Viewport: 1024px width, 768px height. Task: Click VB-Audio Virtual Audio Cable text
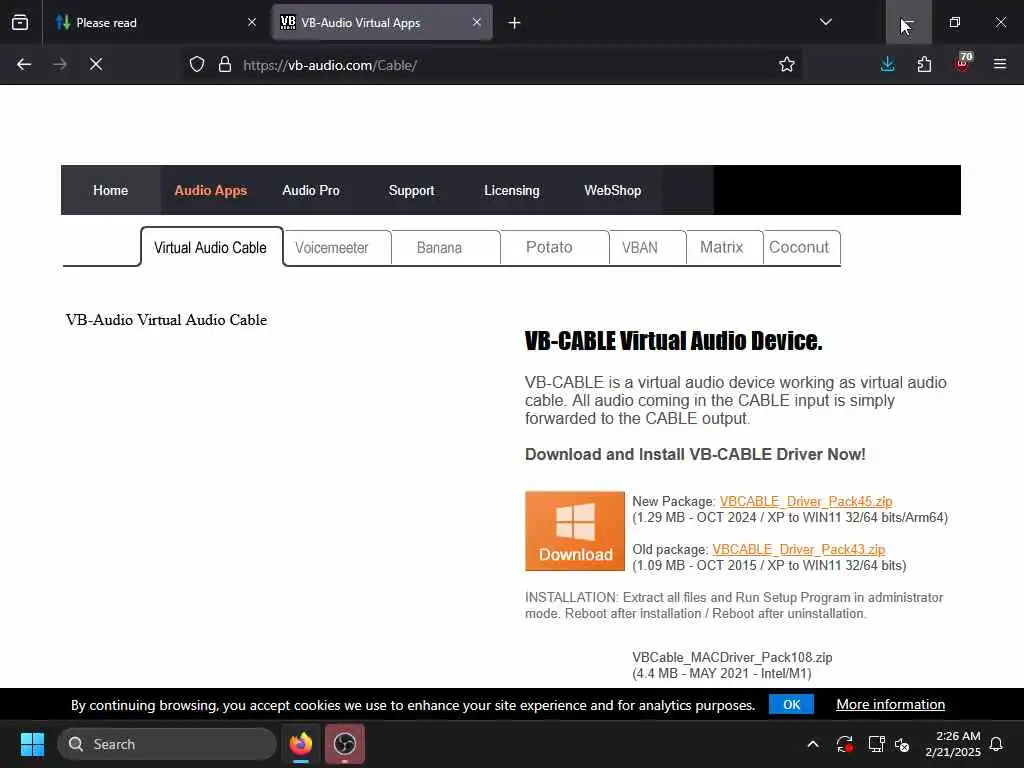[167, 320]
